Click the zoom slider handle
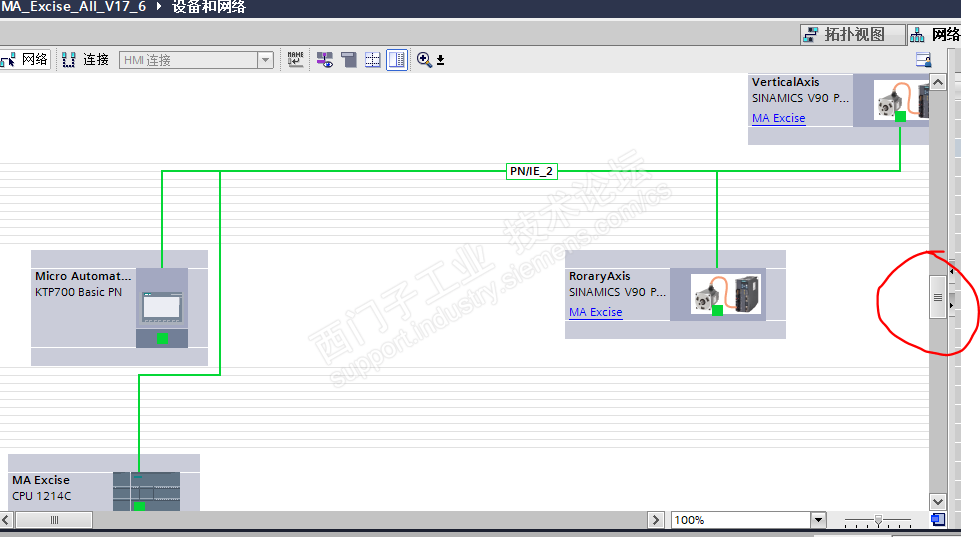 878,520
